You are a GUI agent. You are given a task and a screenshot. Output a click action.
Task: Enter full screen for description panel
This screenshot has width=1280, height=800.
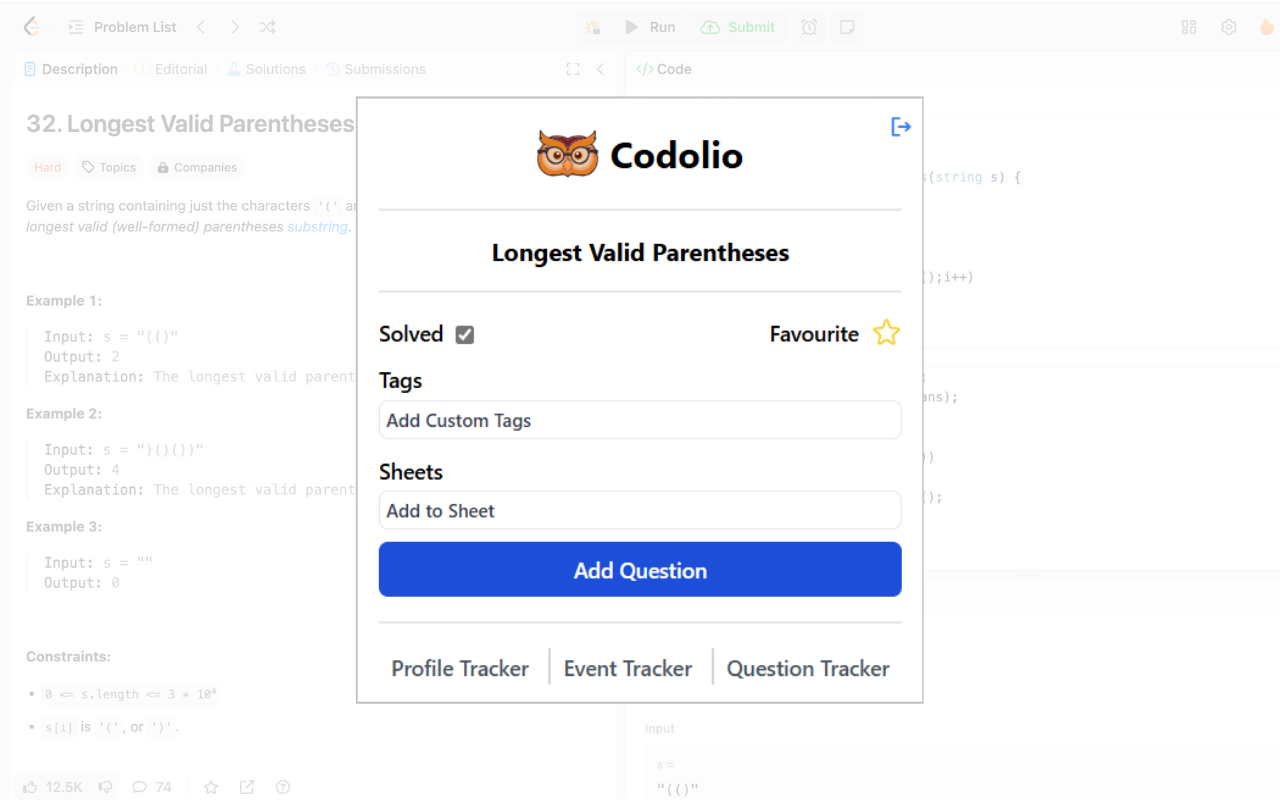pos(573,69)
